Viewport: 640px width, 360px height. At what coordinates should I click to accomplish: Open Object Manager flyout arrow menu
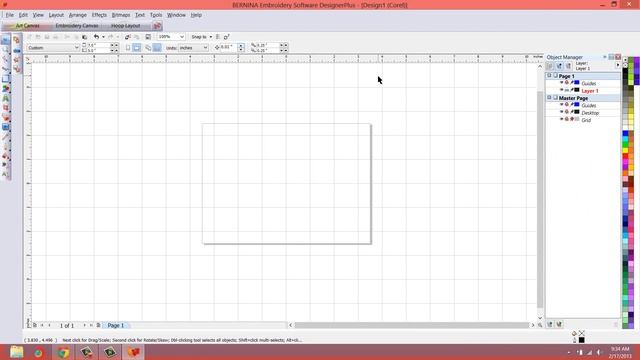(x=618, y=65)
